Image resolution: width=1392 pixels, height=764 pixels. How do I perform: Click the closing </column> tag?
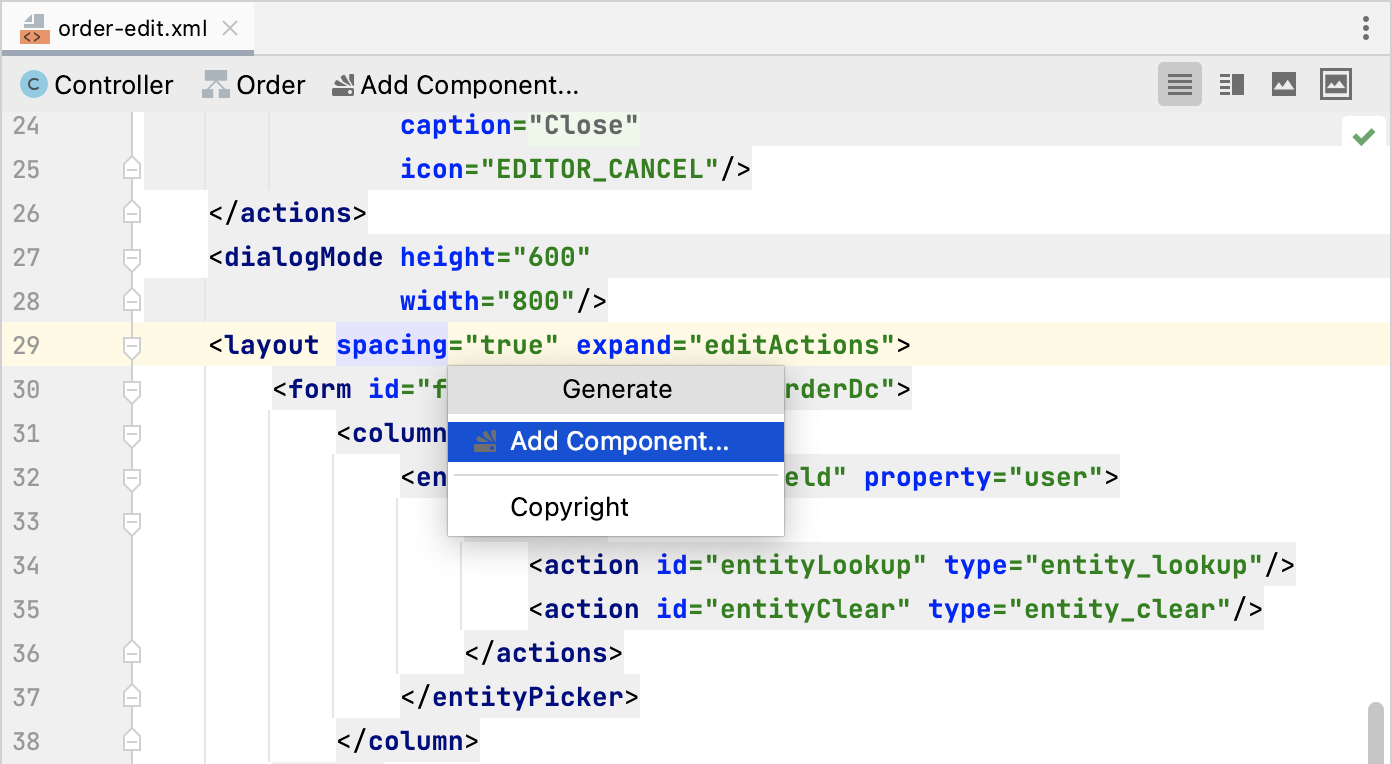click(x=407, y=741)
